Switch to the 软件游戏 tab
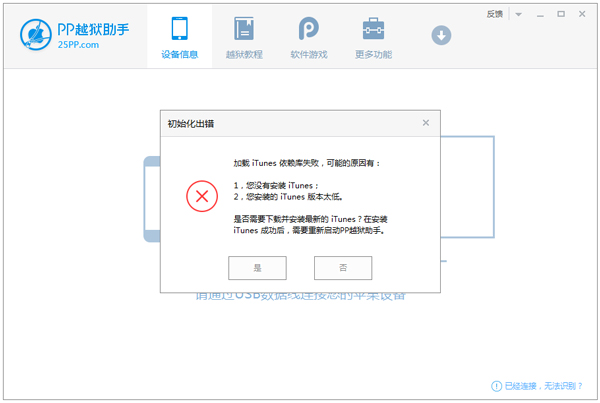This screenshot has height=403, width=600. 309,38
